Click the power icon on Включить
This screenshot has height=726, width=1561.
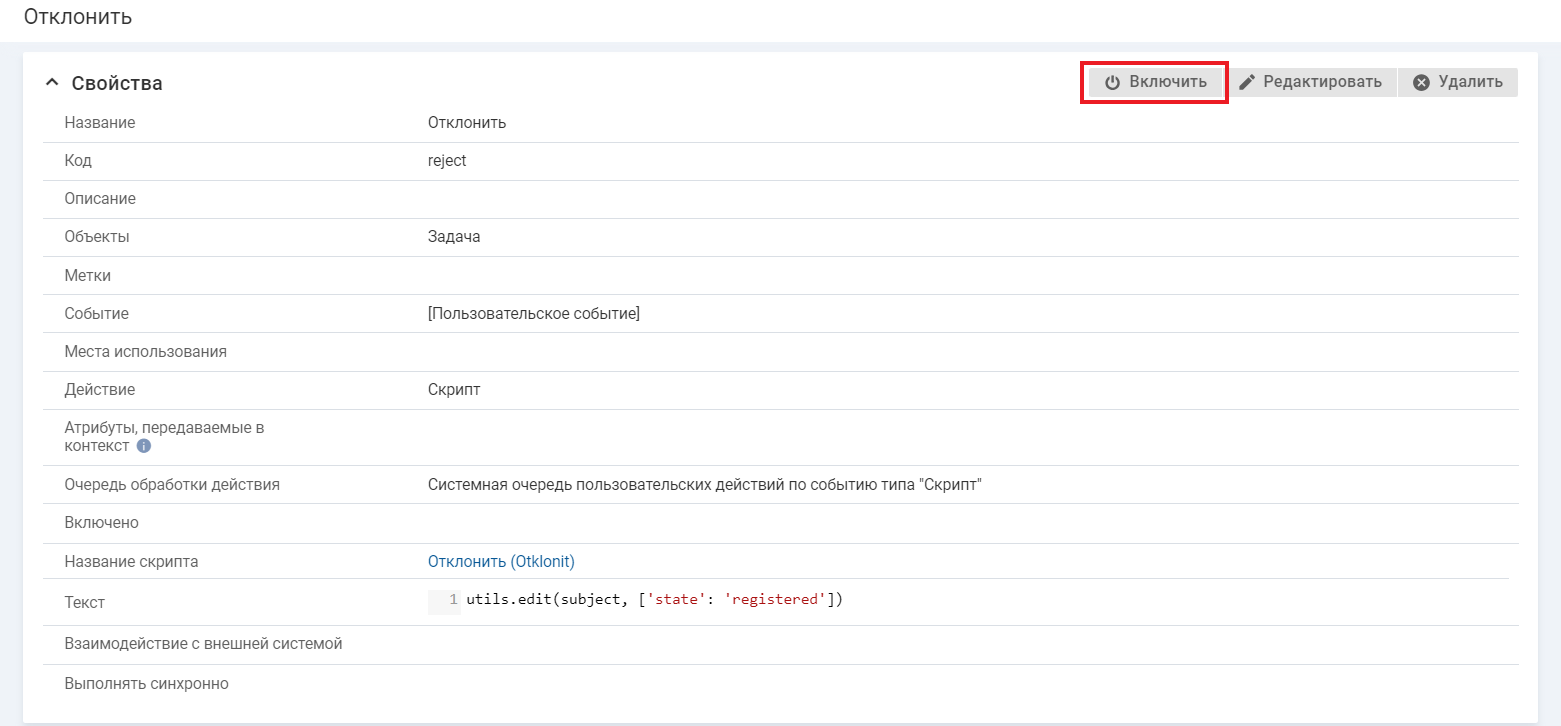point(1112,82)
